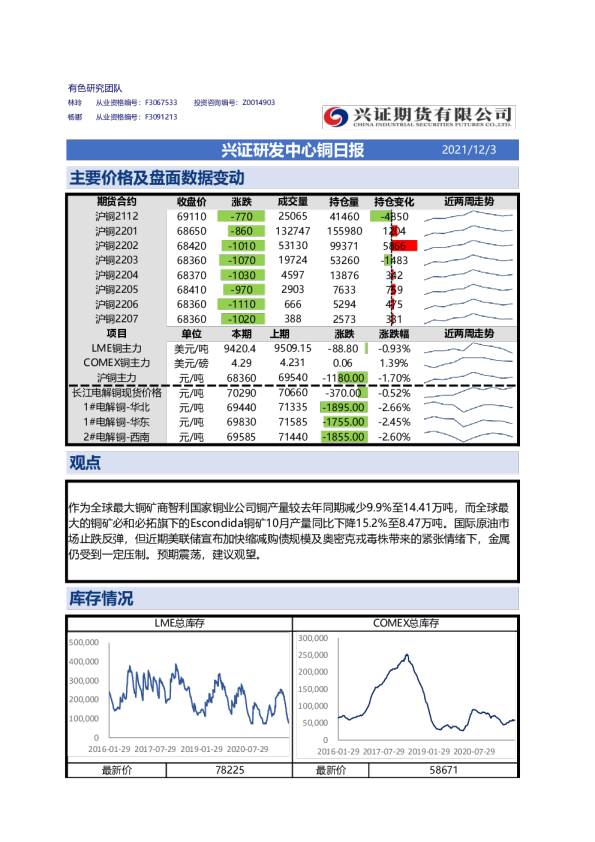Open the LME total inventory line chart
Screen dimensions: 595x842
pos(179,694)
